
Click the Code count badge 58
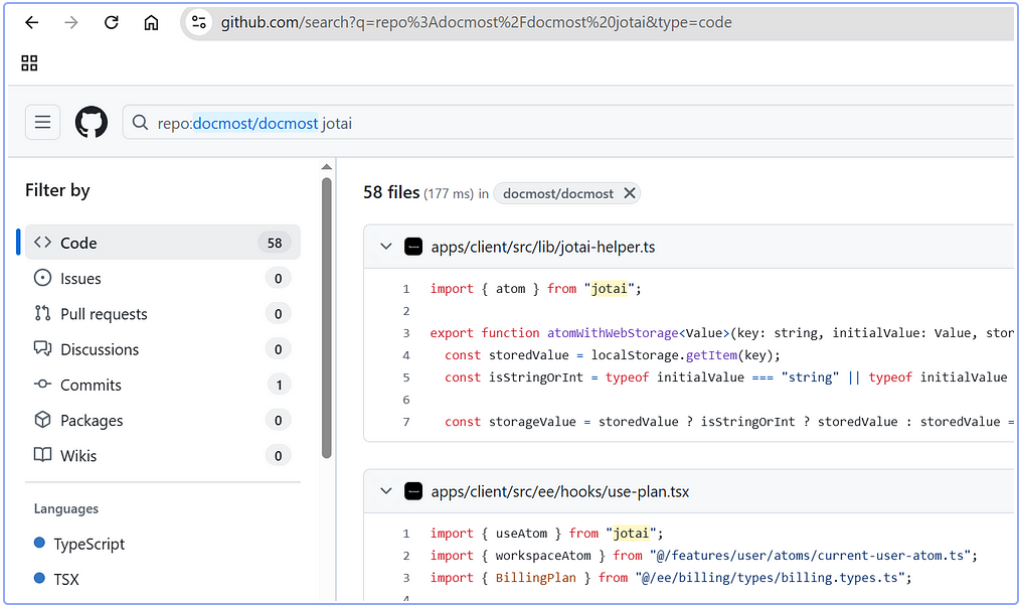[275, 243]
